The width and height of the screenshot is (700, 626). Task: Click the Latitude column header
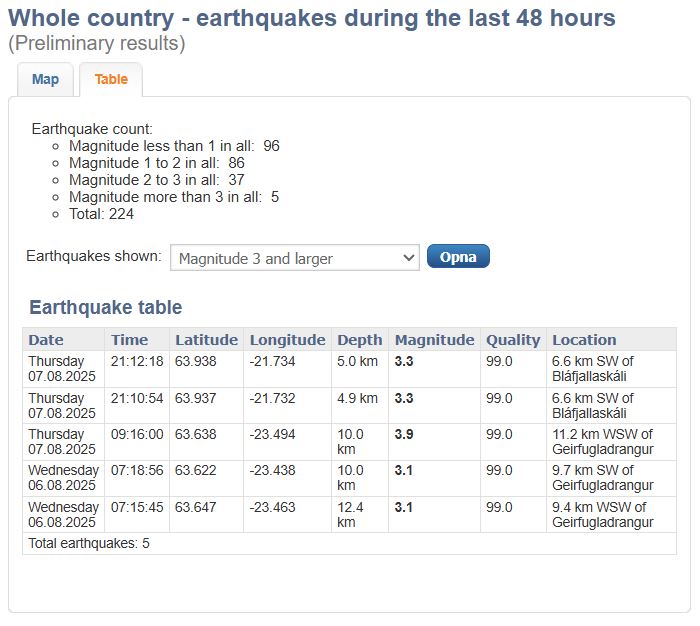[206, 340]
